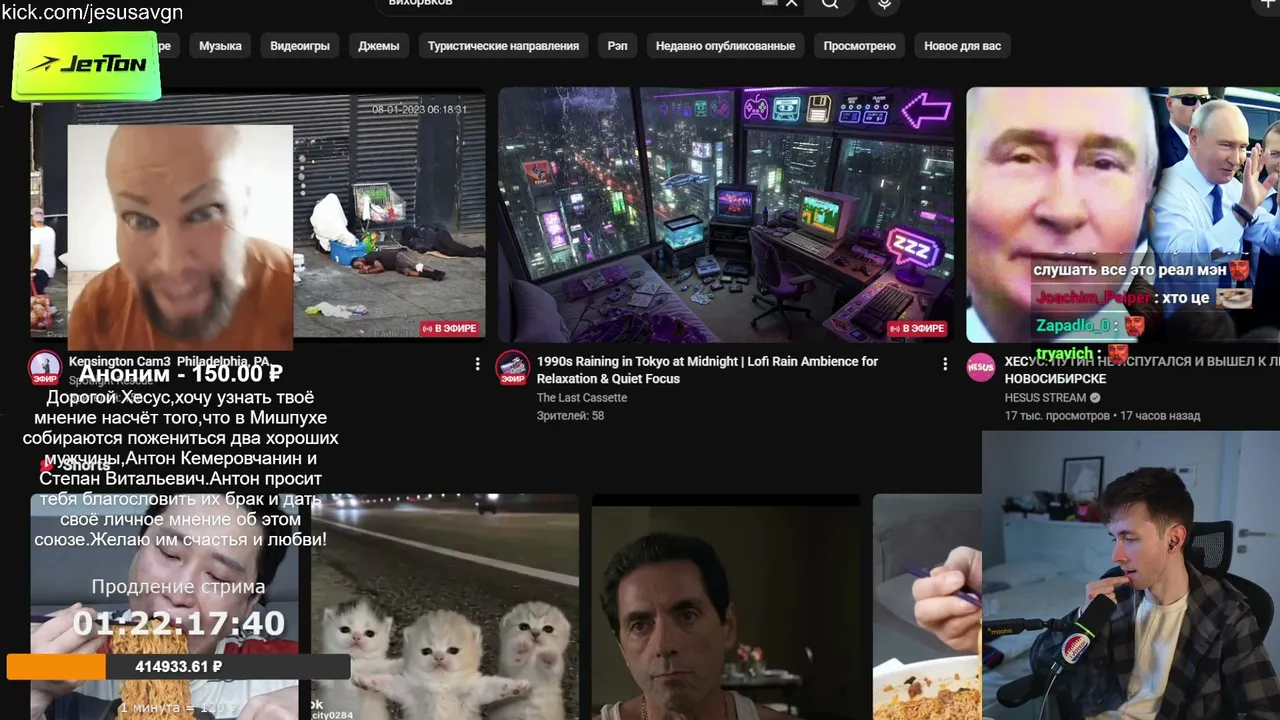Click the donation goal progress bar
Screen dimensions: 1280x720
pos(178,667)
